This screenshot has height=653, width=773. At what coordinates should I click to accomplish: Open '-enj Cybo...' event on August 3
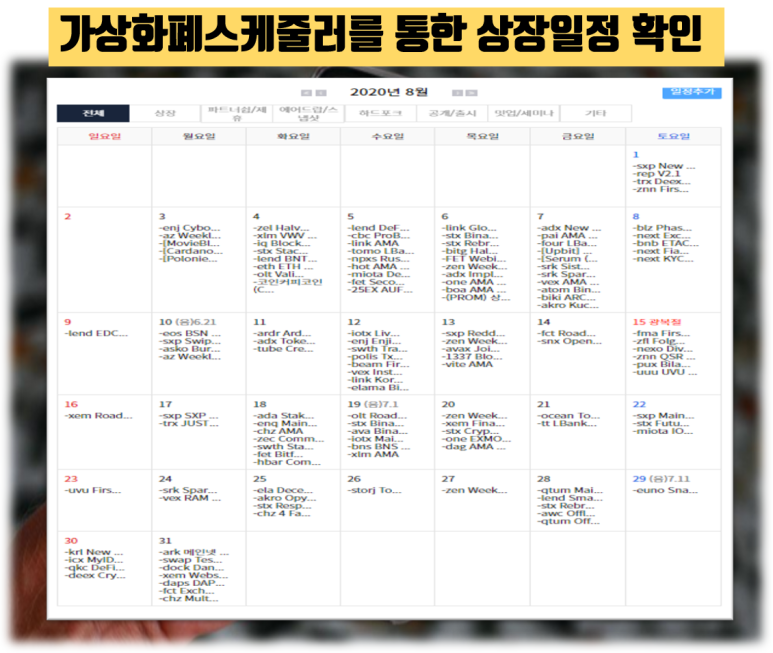click(189, 228)
